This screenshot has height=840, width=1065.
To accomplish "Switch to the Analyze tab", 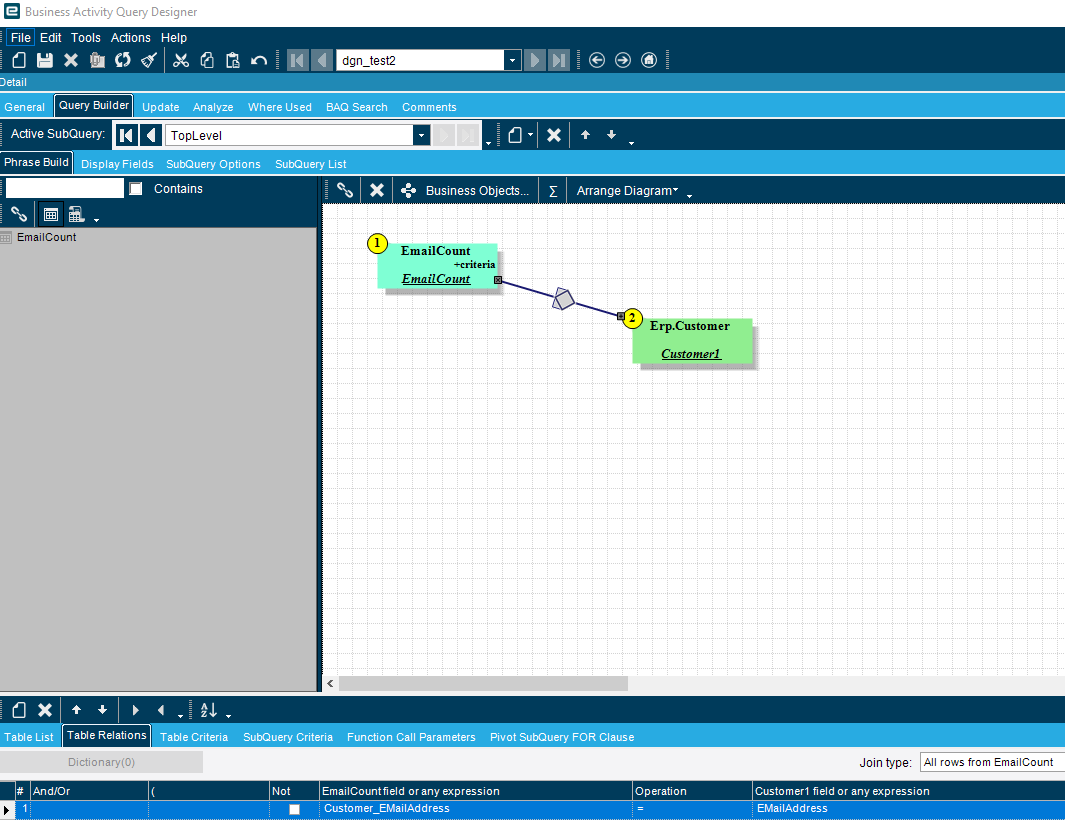I will pos(213,107).
